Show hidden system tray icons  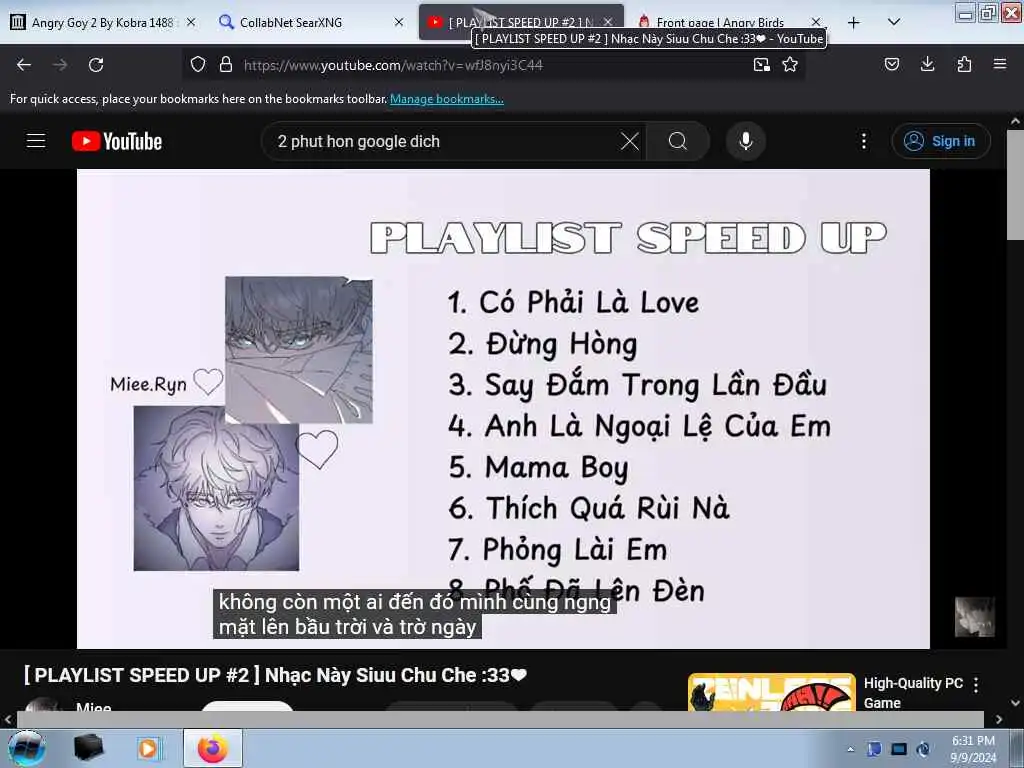click(850, 749)
